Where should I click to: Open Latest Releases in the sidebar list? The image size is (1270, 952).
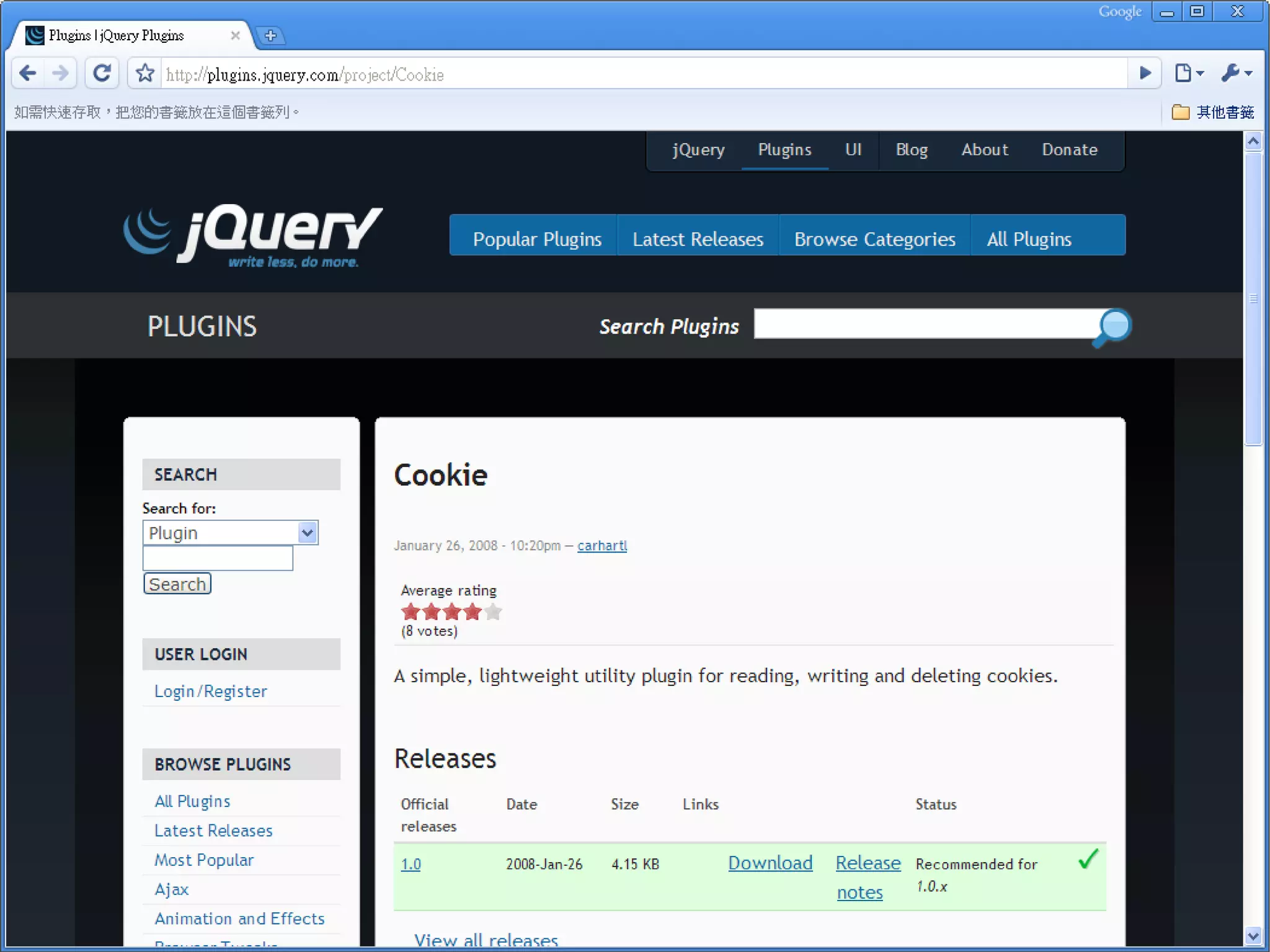(x=213, y=830)
